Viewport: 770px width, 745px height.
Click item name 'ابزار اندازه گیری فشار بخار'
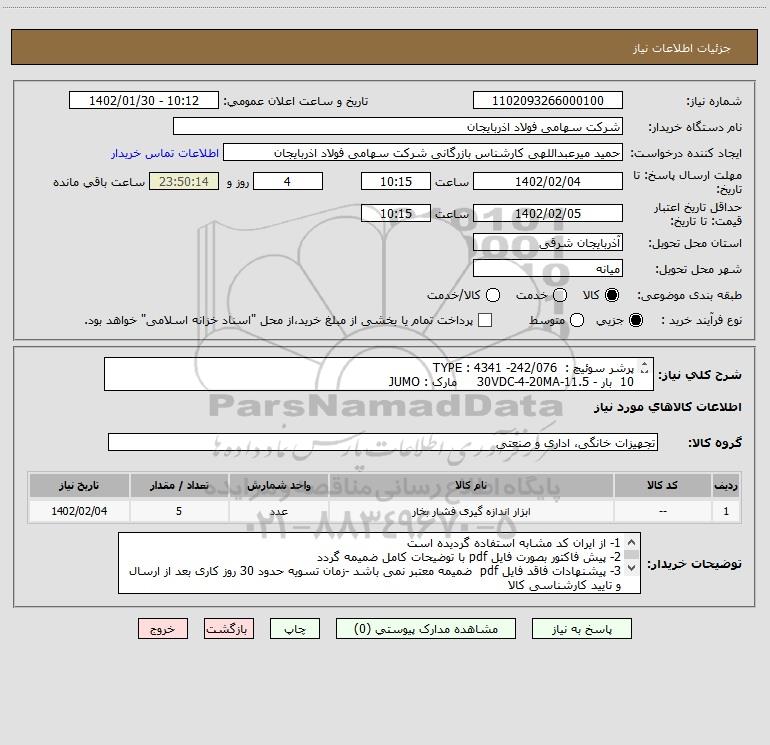coord(471,512)
